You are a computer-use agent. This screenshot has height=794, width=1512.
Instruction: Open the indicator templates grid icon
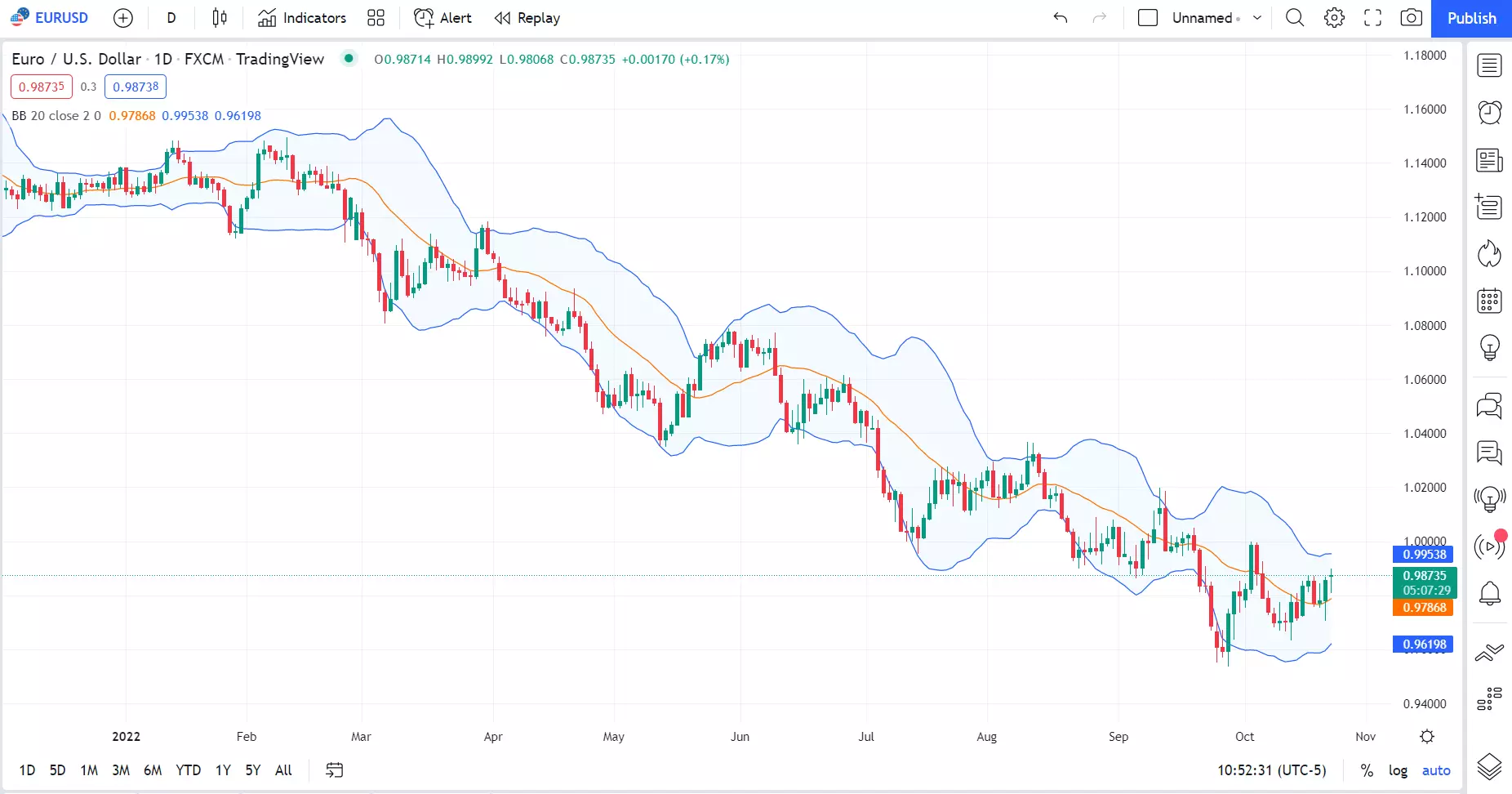pos(376,18)
